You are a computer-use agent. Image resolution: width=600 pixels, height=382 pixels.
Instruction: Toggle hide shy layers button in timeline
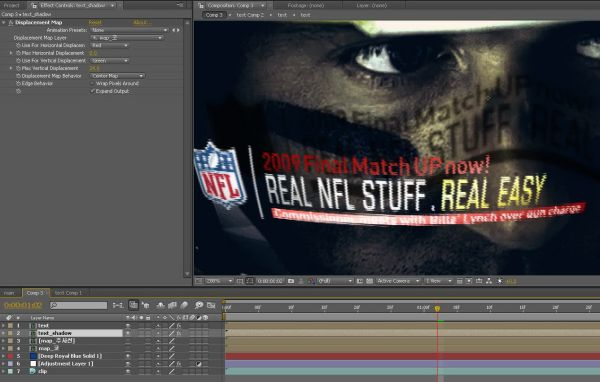(x=161, y=305)
